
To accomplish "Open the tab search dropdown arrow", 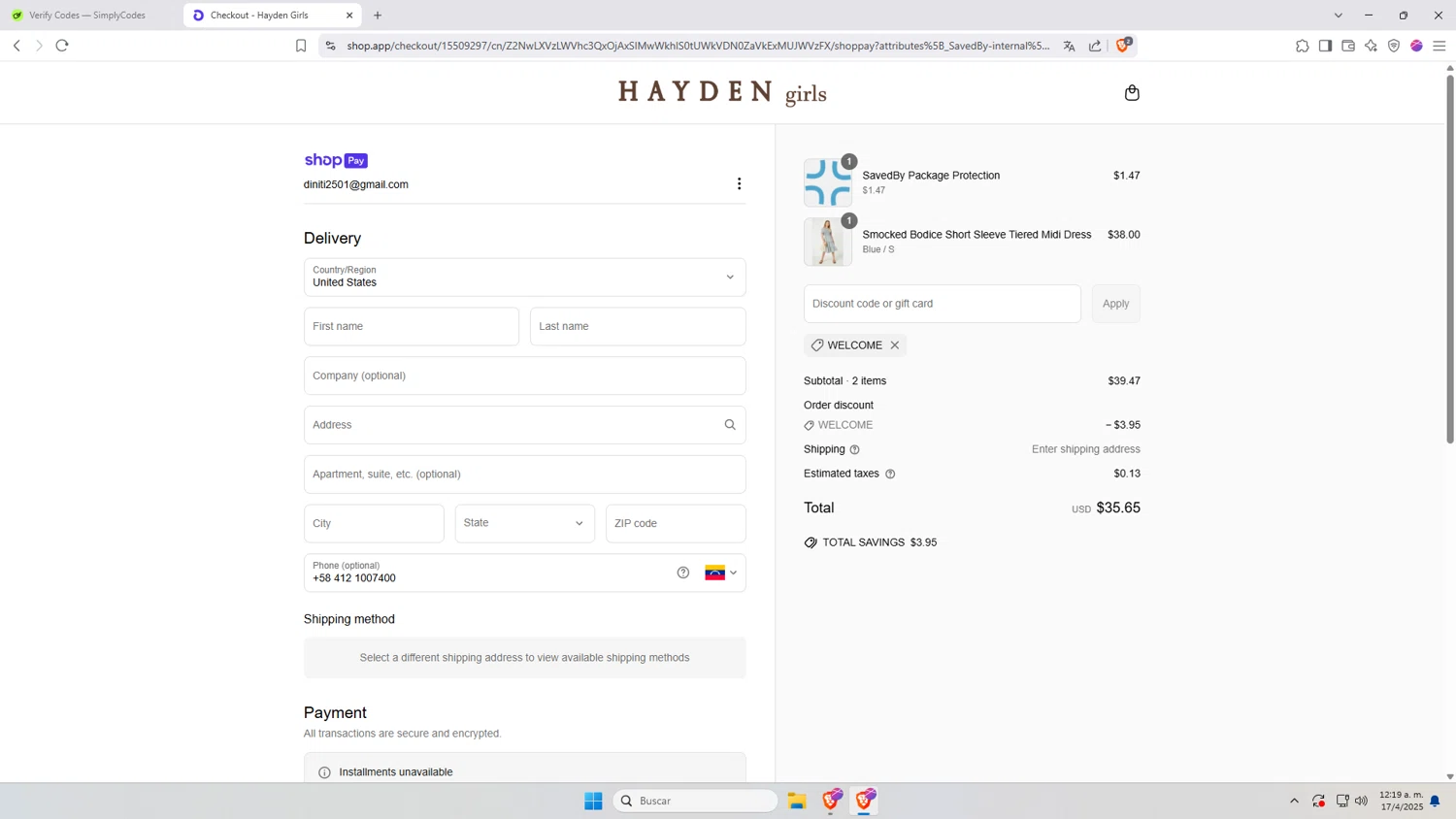I will click(1338, 16).
